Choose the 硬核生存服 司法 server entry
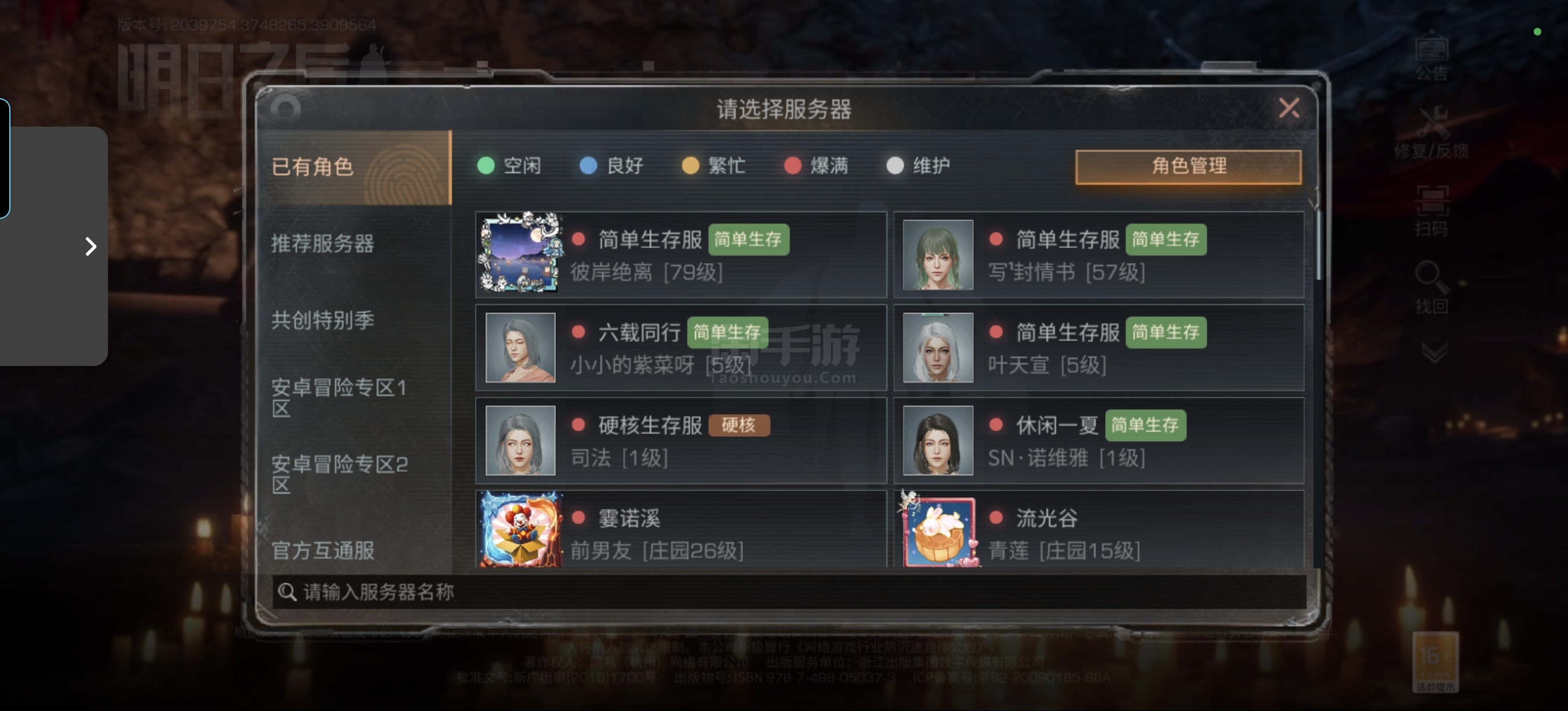1568x711 pixels. [x=681, y=441]
